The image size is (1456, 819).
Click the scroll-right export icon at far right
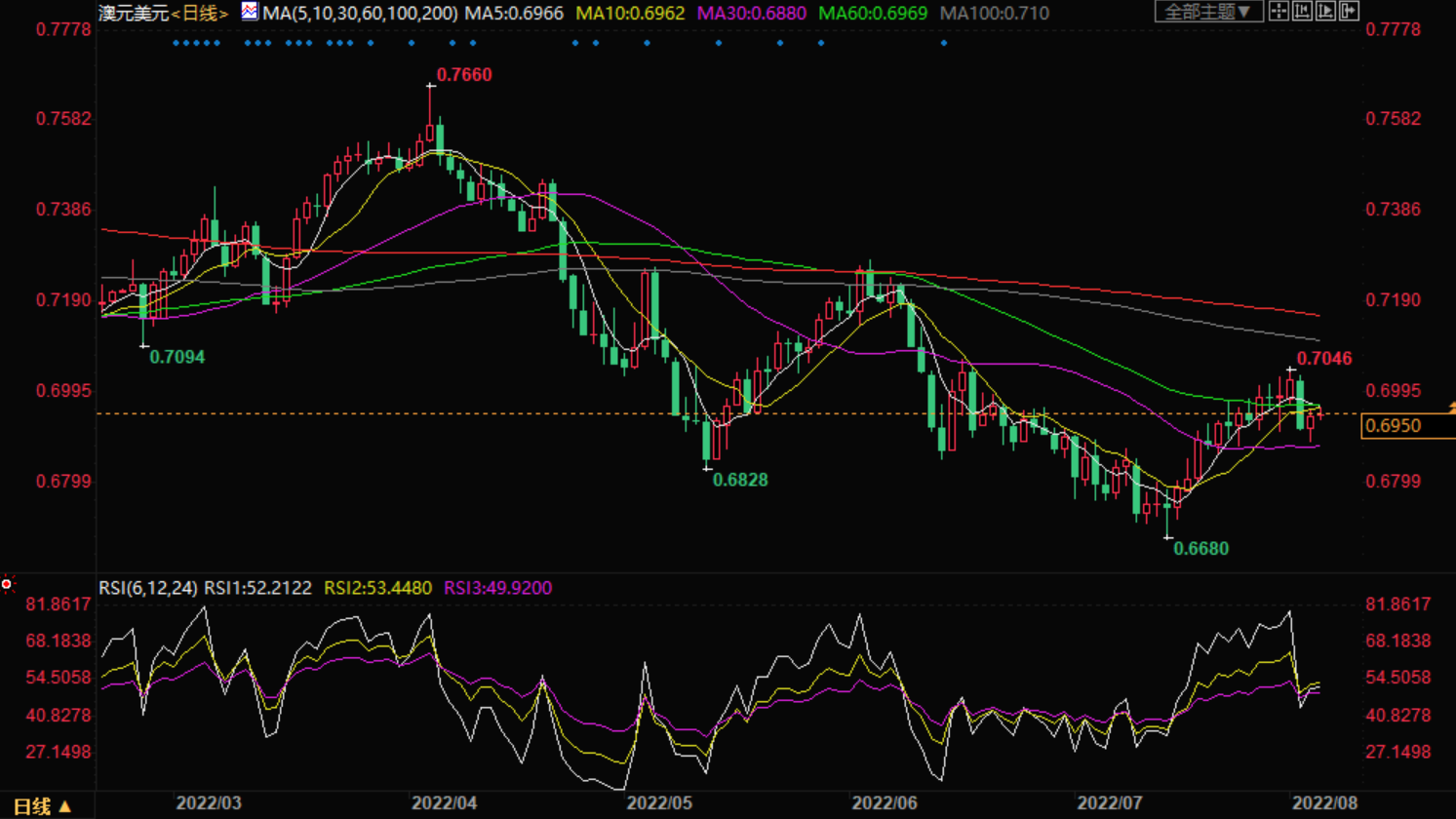pyautogui.click(x=1349, y=12)
